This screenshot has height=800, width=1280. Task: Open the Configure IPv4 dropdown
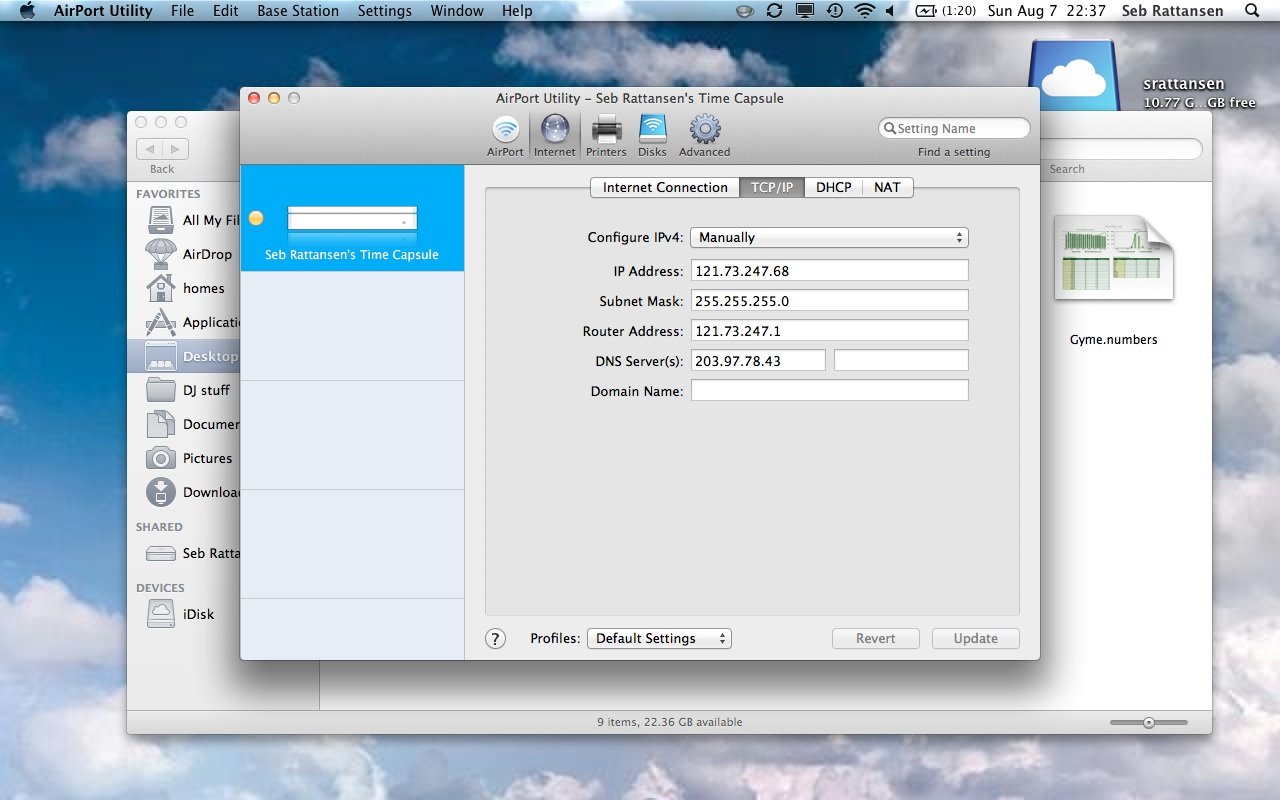(x=830, y=238)
